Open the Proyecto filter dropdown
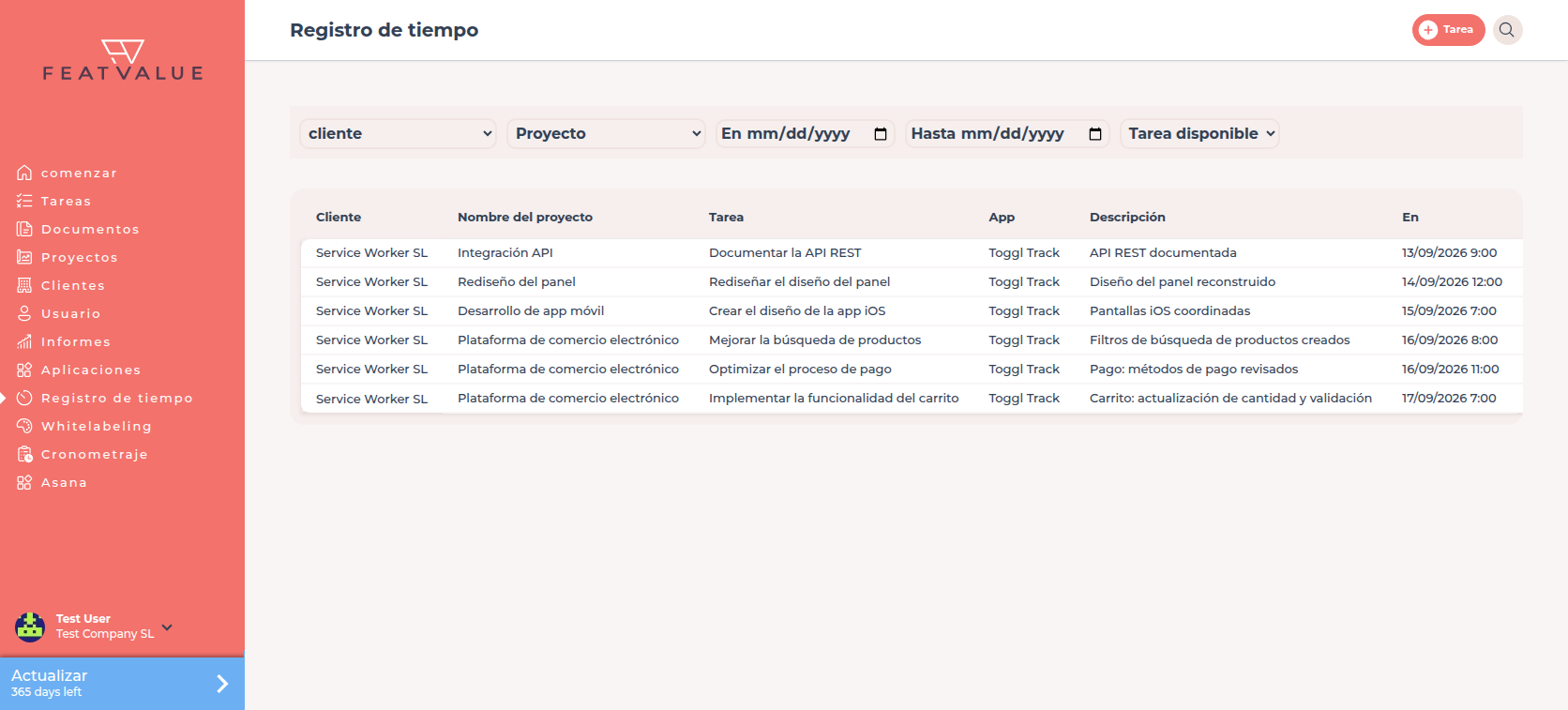The height and width of the screenshot is (710, 1568). (607, 133)
